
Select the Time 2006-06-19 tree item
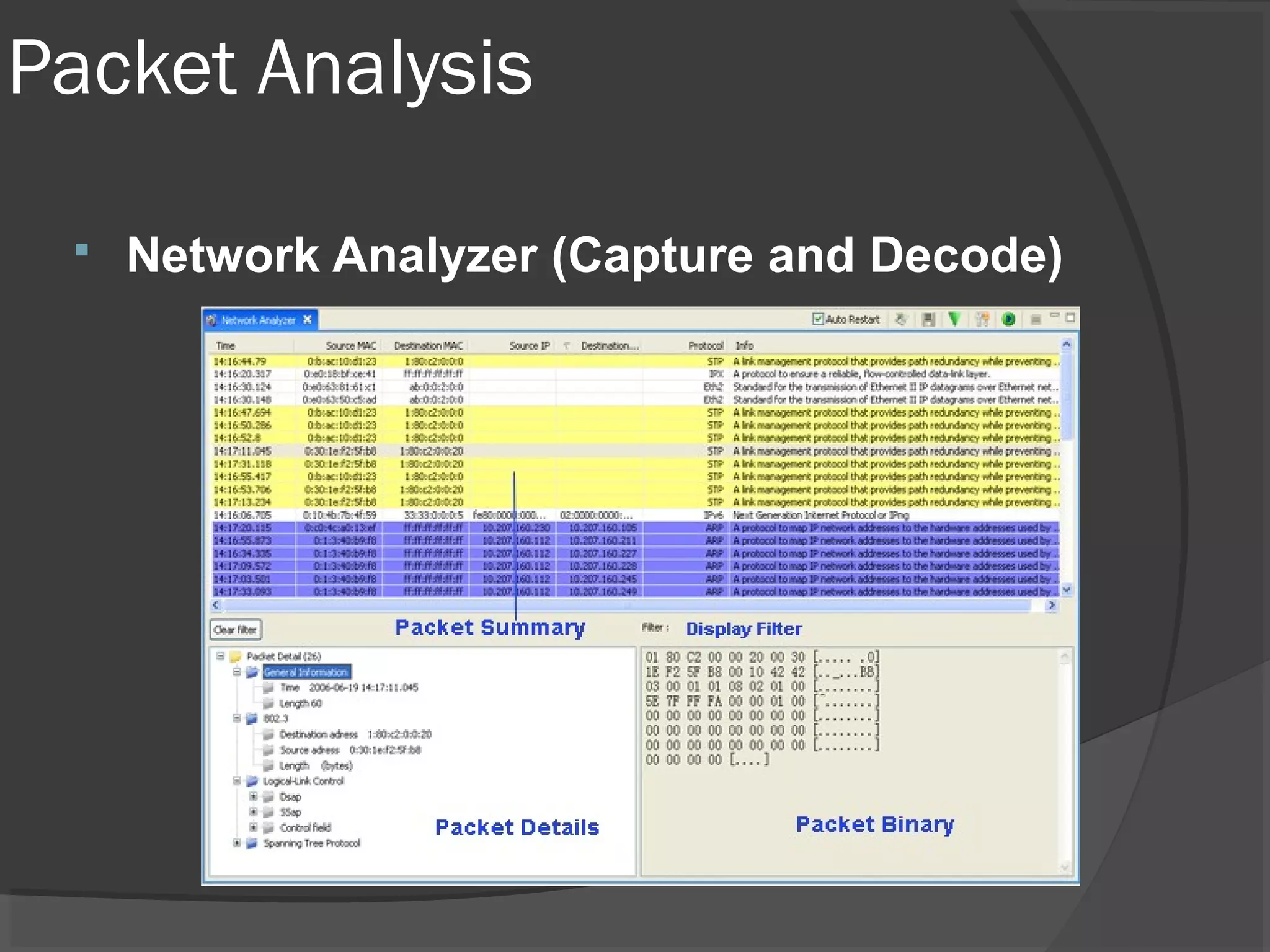point(349,687)
